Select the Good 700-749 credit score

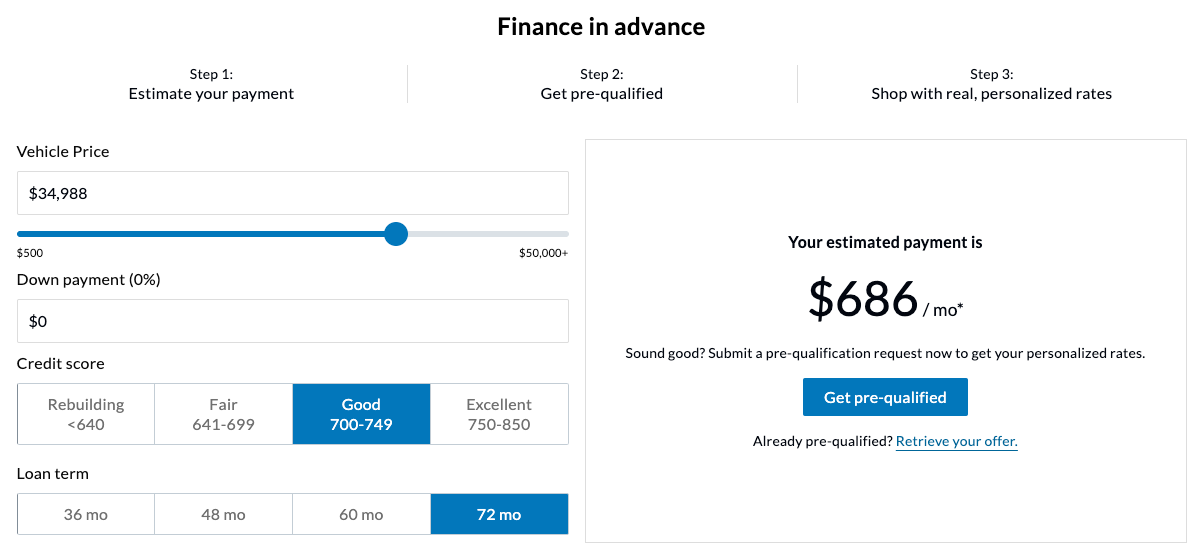(x=361, y=414)
